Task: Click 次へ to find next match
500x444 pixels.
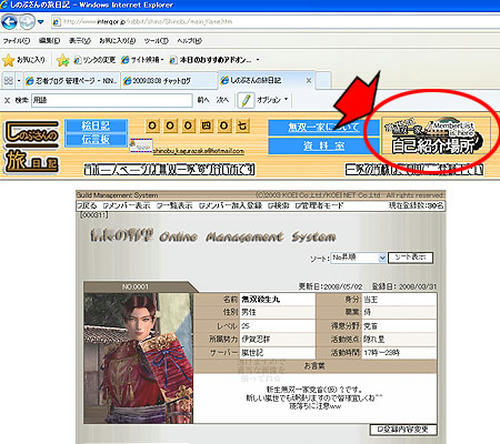Action: [x=222, y=100]
